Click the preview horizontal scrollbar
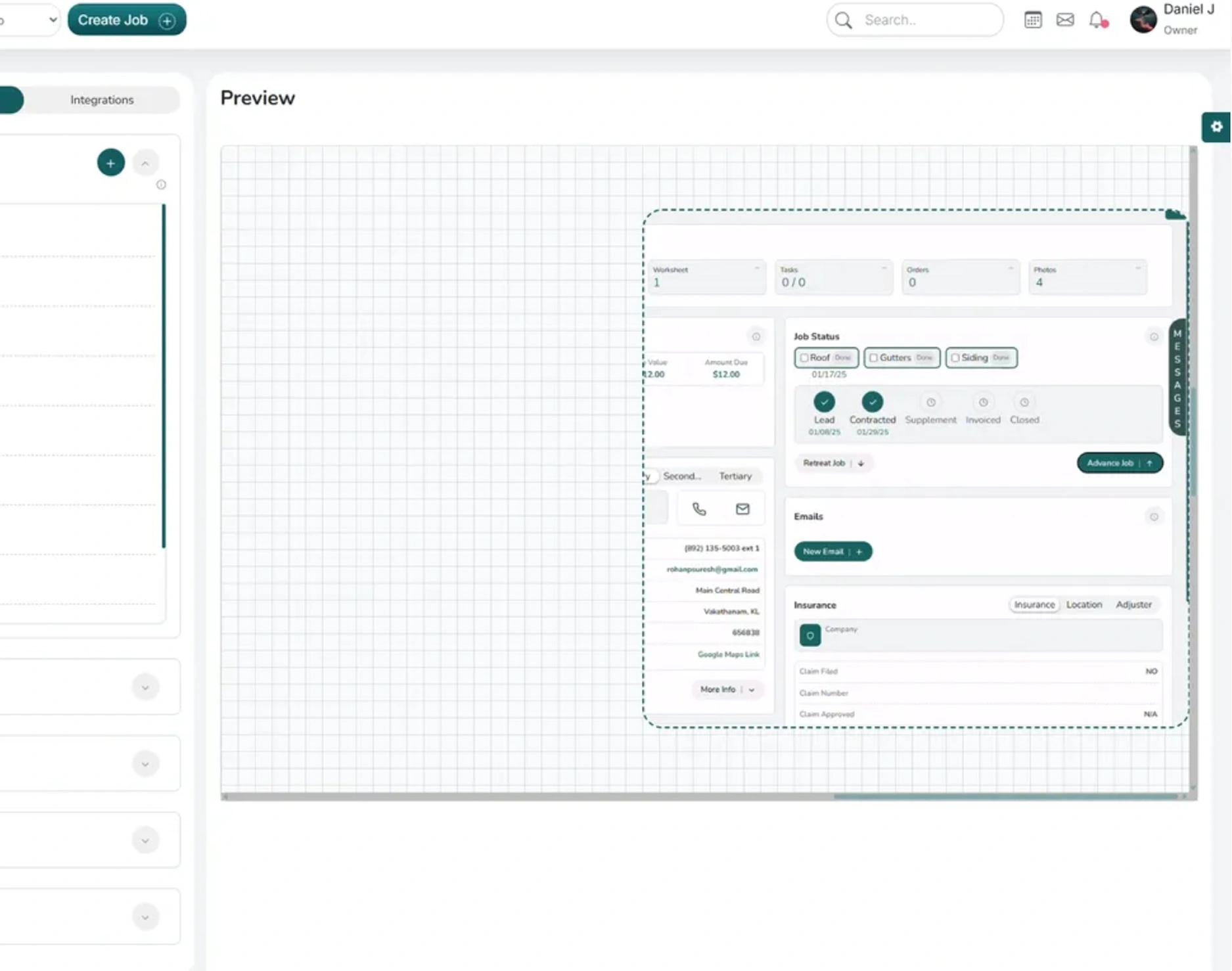Image resolution: width=1232 pixels, height=971 pixels. 1005,797
